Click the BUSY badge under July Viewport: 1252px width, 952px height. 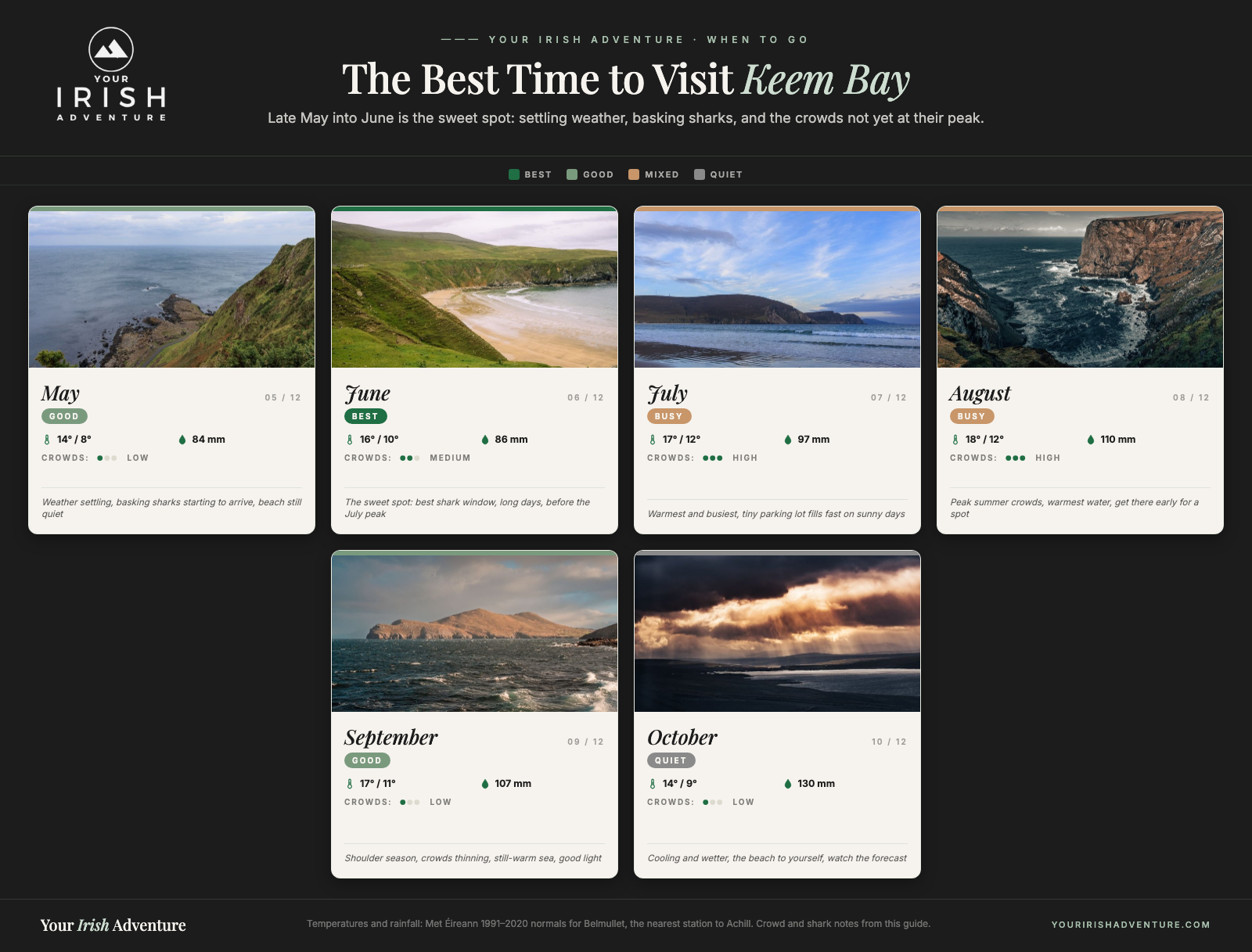669,416
